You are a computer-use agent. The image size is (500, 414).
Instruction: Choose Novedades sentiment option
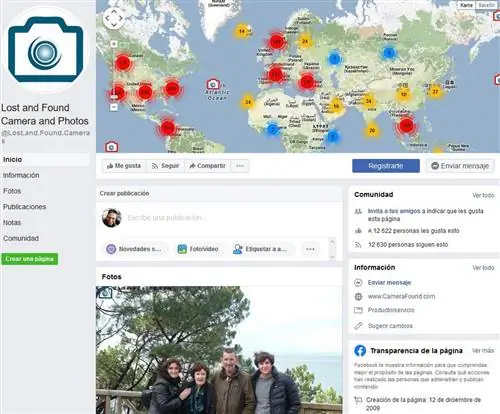134,249
